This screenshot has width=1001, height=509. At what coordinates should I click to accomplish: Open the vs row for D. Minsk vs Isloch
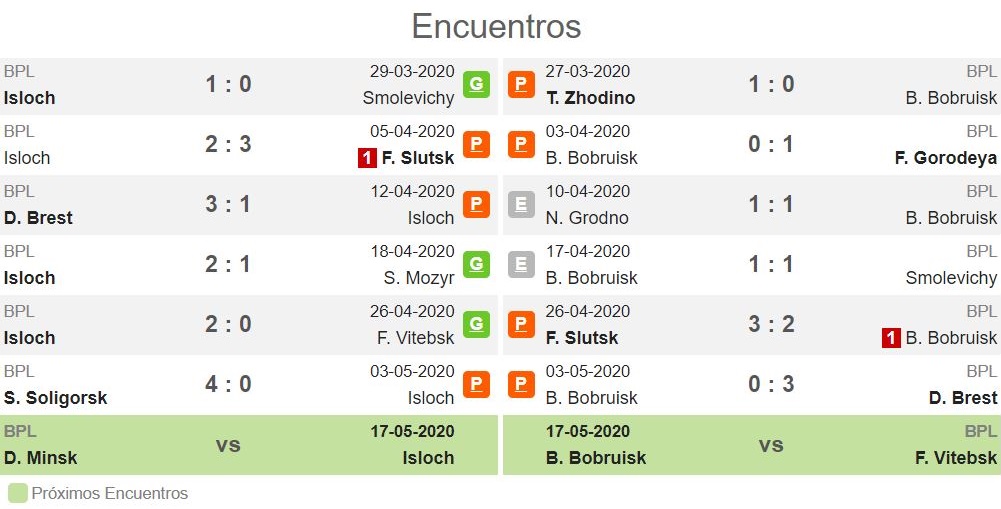(249, 445)
